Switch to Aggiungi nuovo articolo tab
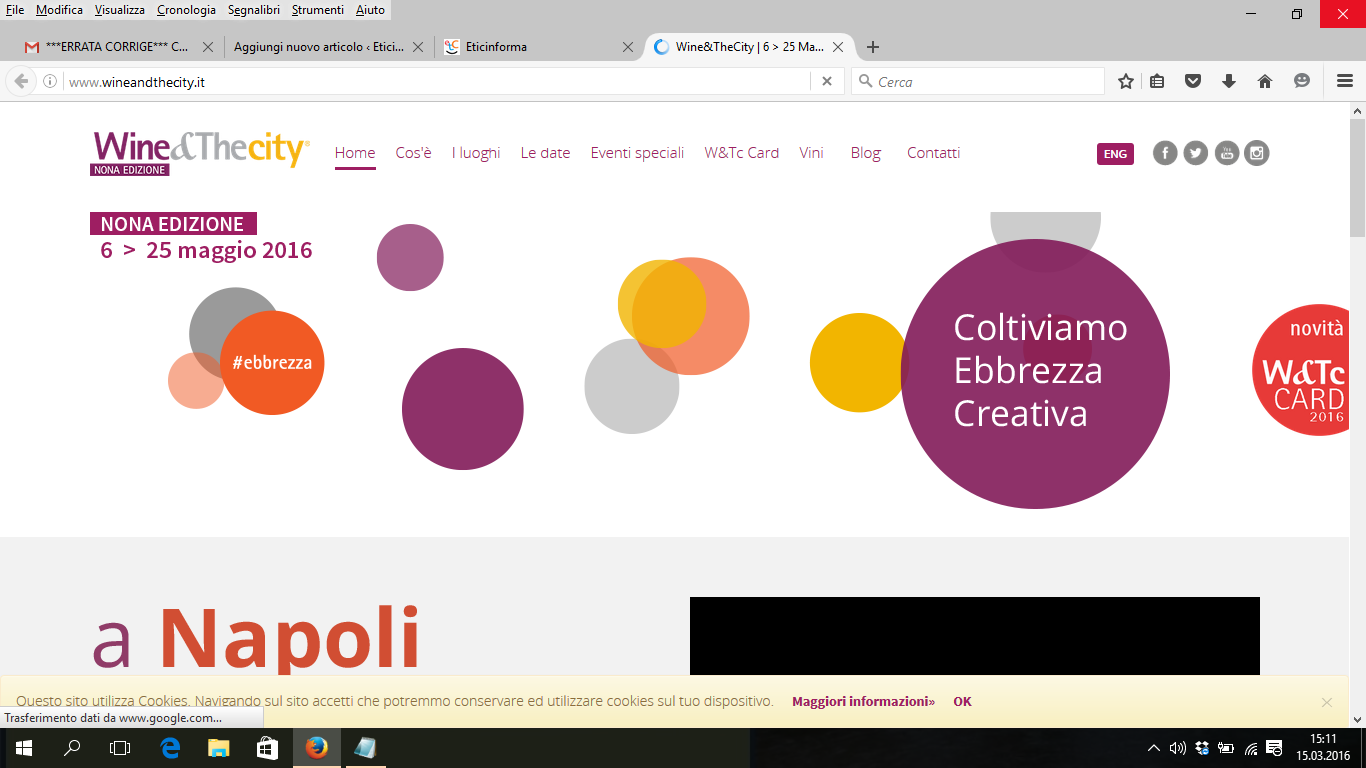 327,47
